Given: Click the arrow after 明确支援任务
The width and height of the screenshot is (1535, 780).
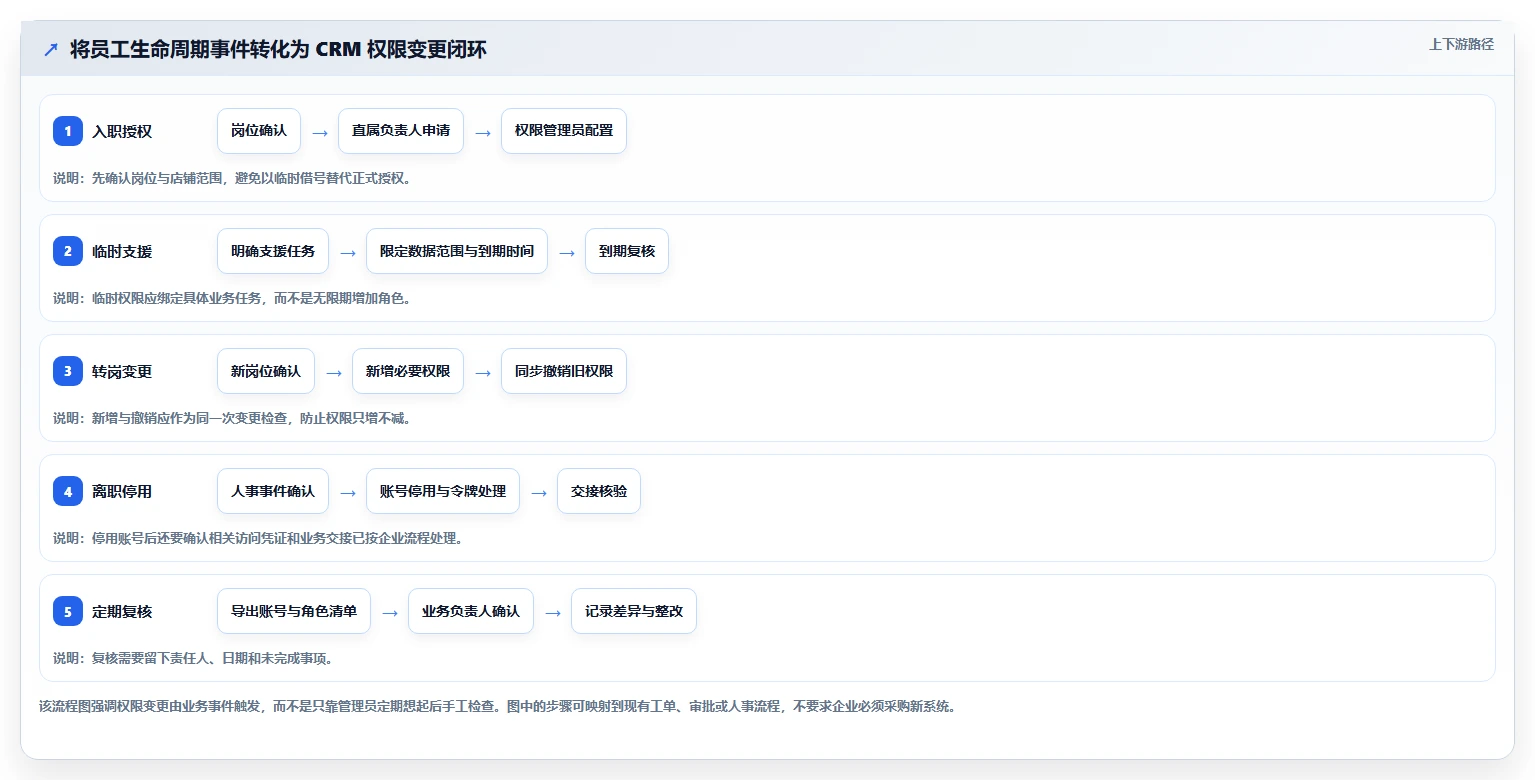Looking at the screenshot, I should (348, 252).
